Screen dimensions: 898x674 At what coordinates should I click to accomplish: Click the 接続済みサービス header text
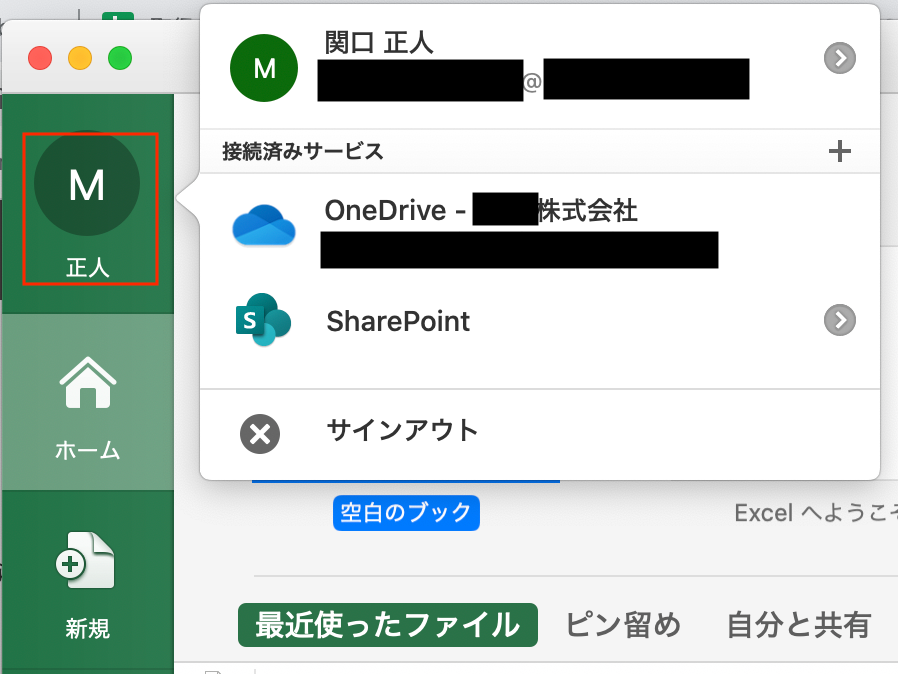coord(303,151)
